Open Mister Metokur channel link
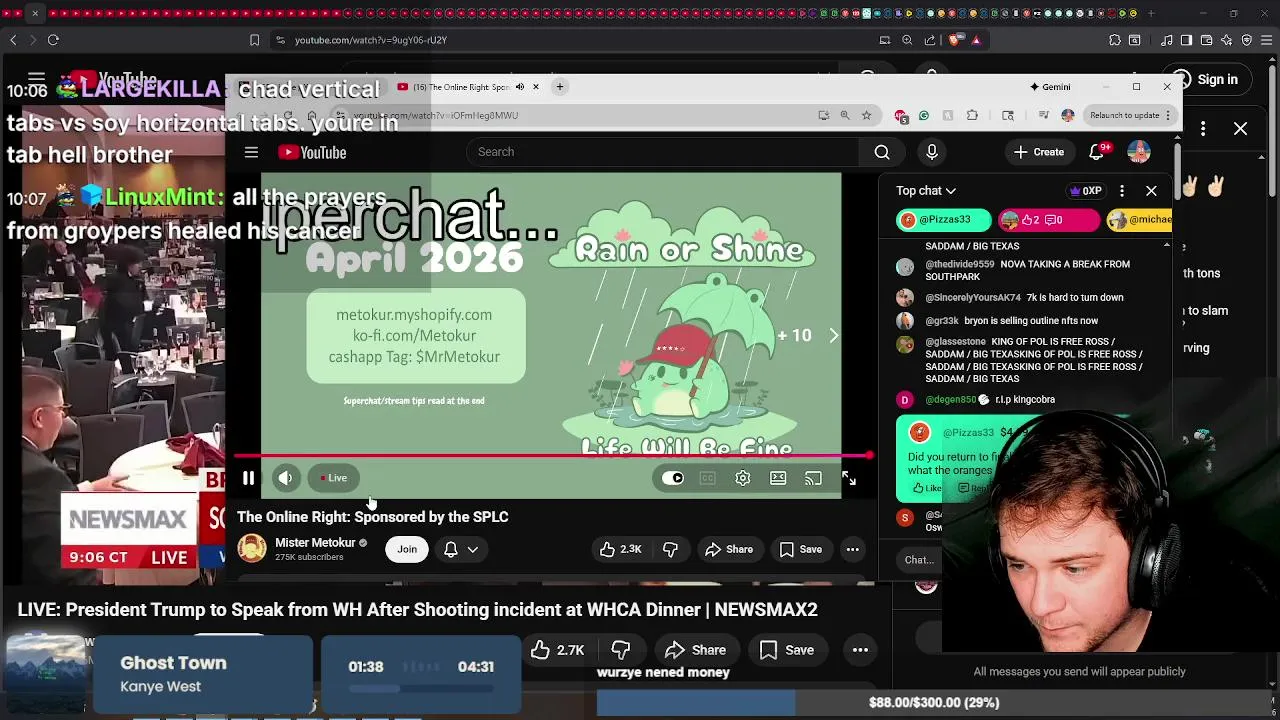 (315, 542)
